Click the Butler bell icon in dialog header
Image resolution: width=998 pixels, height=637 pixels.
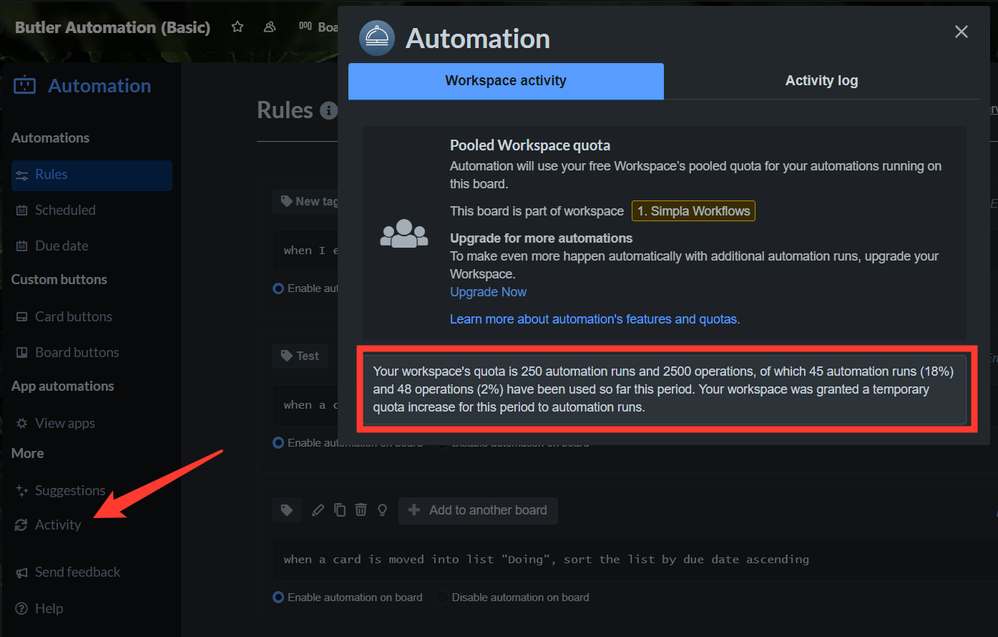377,38
